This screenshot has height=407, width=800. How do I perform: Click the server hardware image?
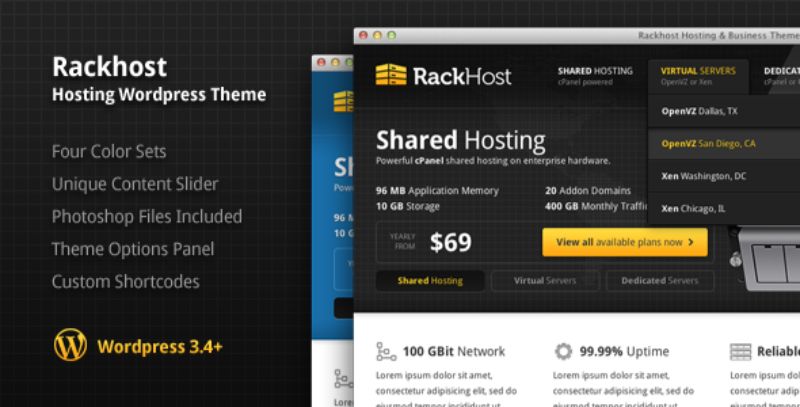click(765, 260)
